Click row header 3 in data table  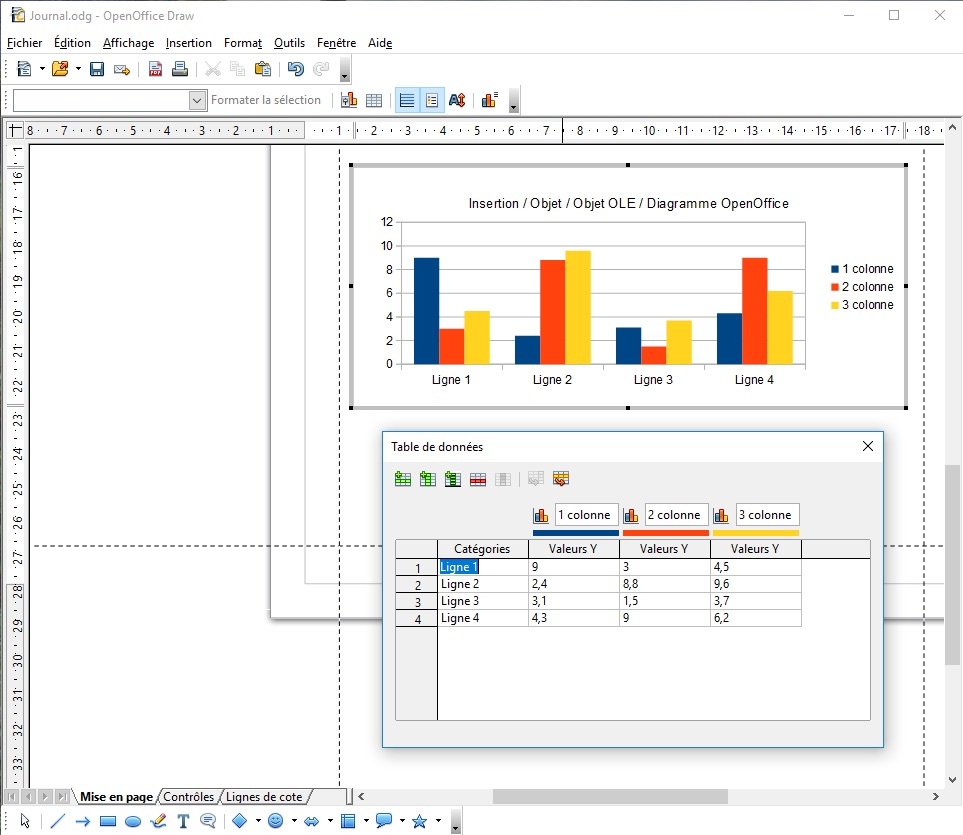[x=416, y=602]
